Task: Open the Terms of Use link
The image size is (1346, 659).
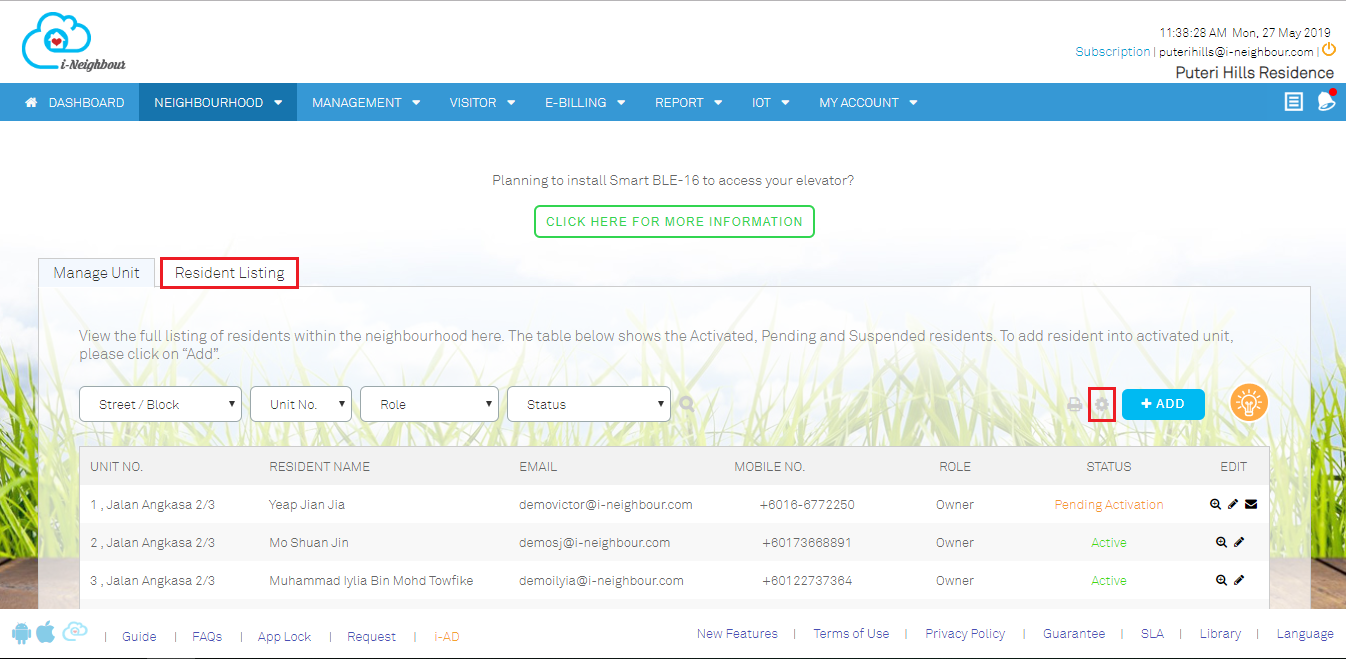Action: click(x=851, y=633)
